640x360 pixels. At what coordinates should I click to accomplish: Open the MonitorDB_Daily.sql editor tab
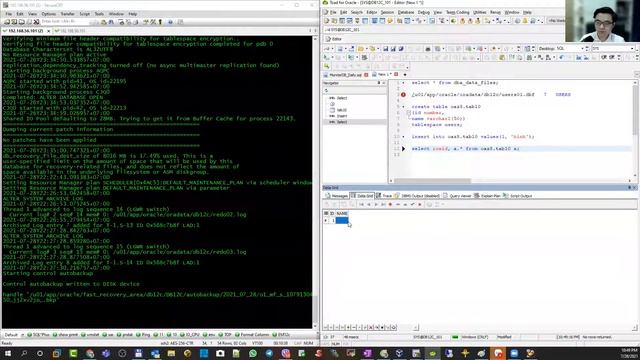(345, 75)
